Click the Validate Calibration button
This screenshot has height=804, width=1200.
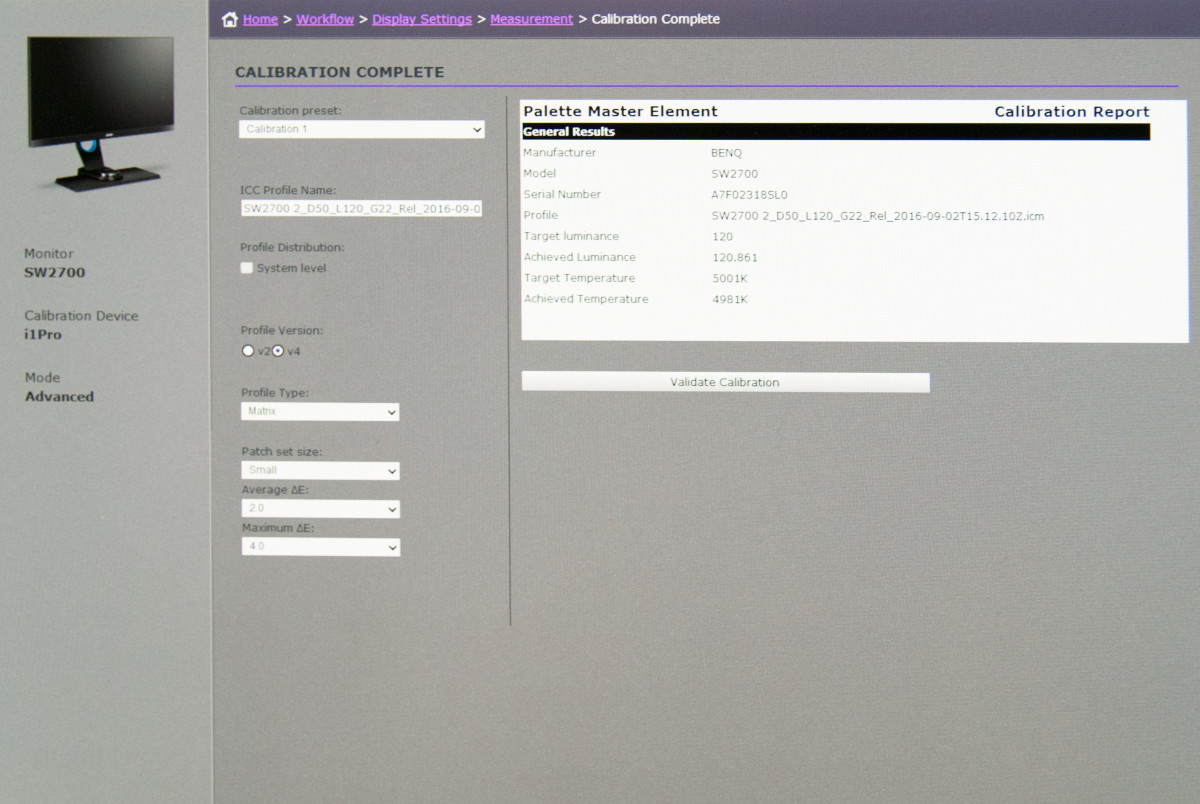[725, 382]
